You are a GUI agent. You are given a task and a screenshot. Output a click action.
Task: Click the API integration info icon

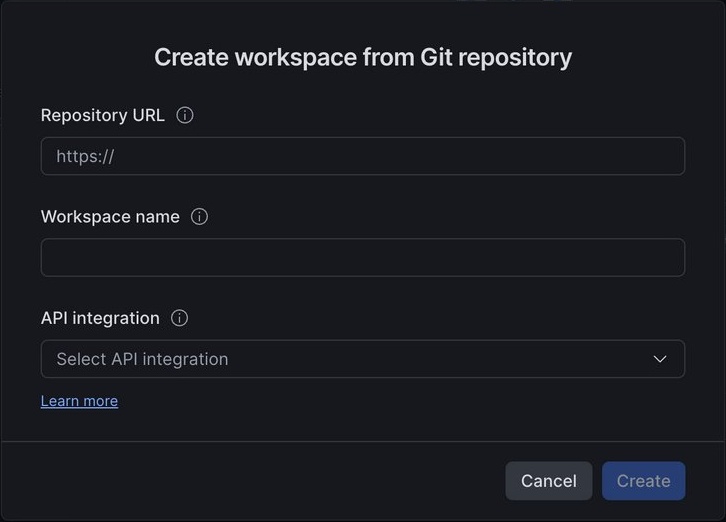[180, 318]
